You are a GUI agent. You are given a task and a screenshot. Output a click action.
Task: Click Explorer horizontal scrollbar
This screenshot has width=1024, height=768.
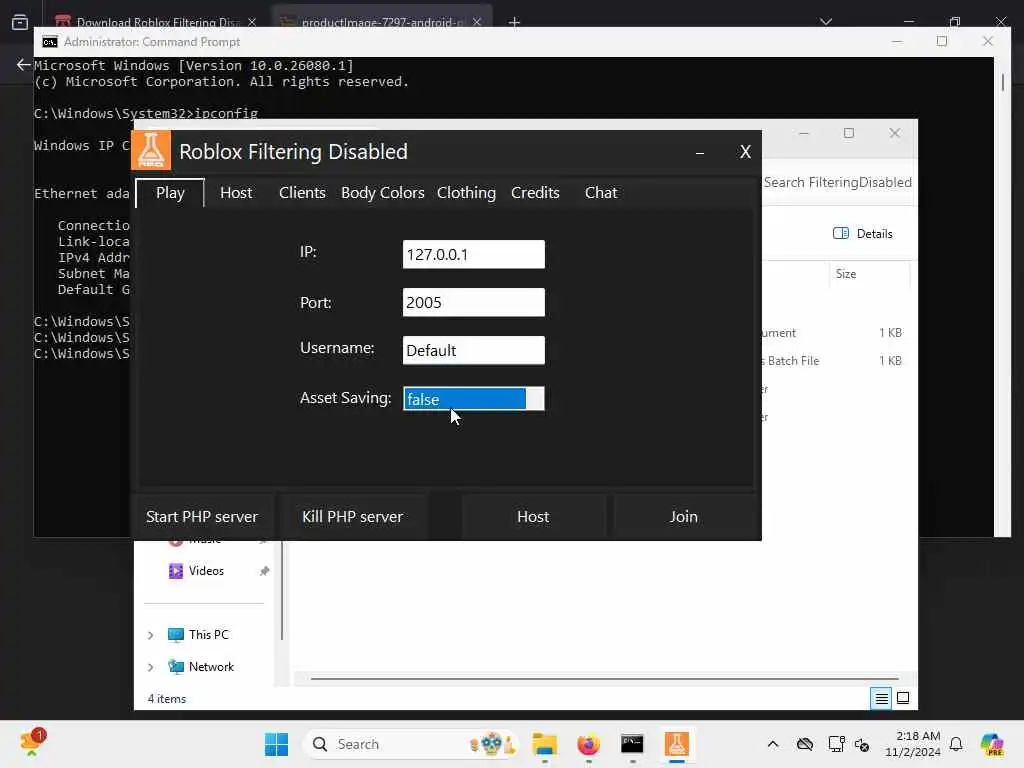[604, 679]
